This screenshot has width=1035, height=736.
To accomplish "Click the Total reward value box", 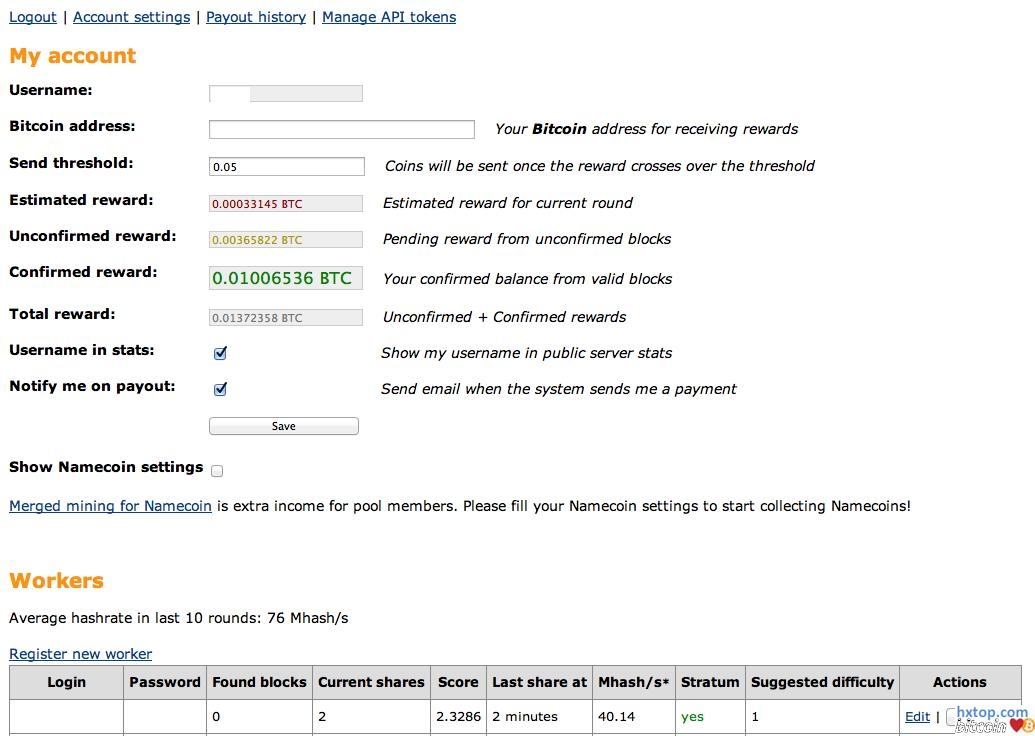I will (x=285, y=318).
